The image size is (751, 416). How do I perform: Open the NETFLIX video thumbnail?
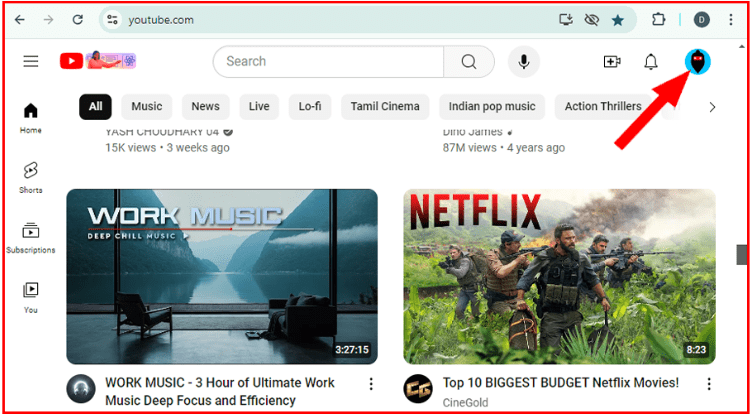(x=559, y=277)
